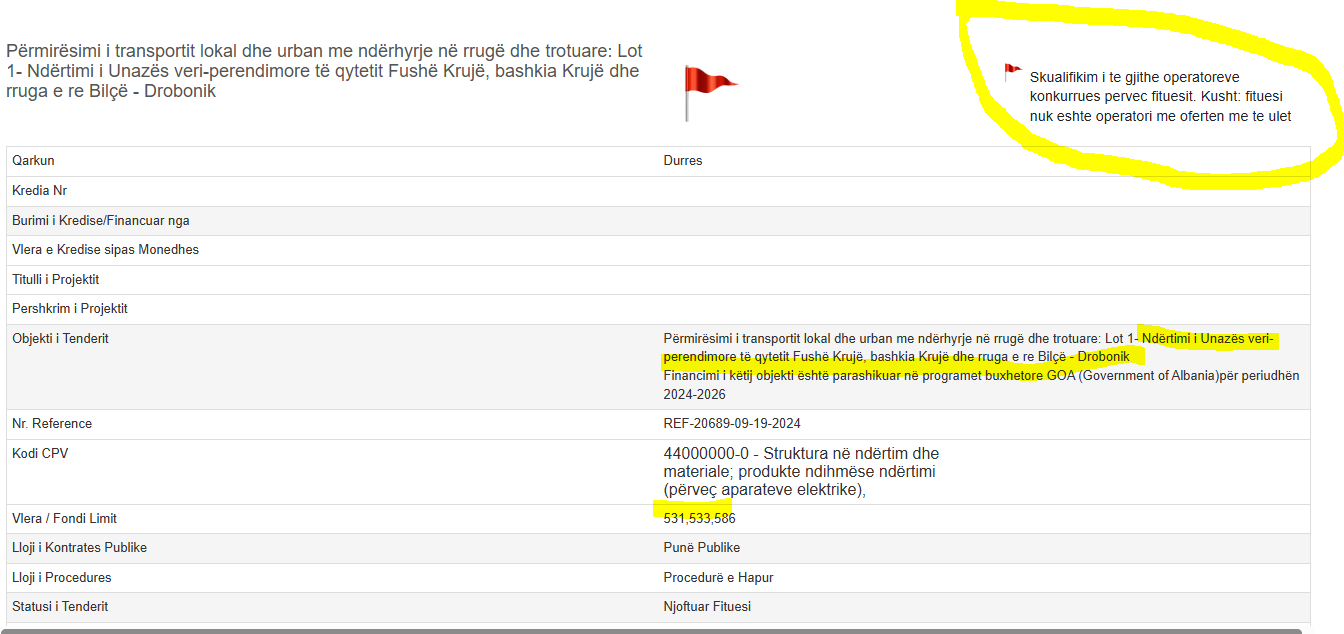Screen dimensions: 1344x634
Task: Click the limit fund value 531,533,586
Action: pos(700,519)
